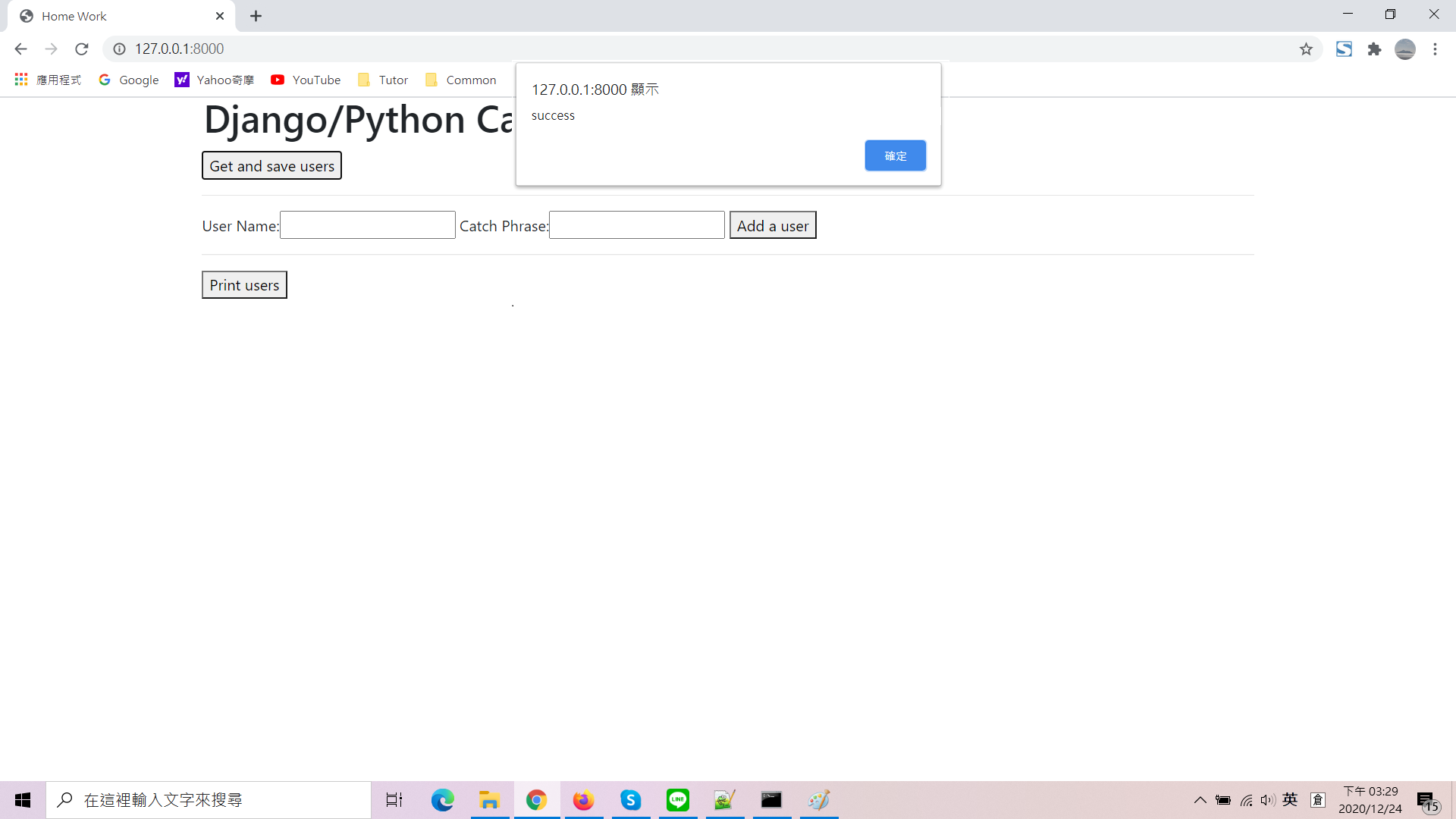
Task: Open the Common bookmarks folder
Action: tap(461, 80)
